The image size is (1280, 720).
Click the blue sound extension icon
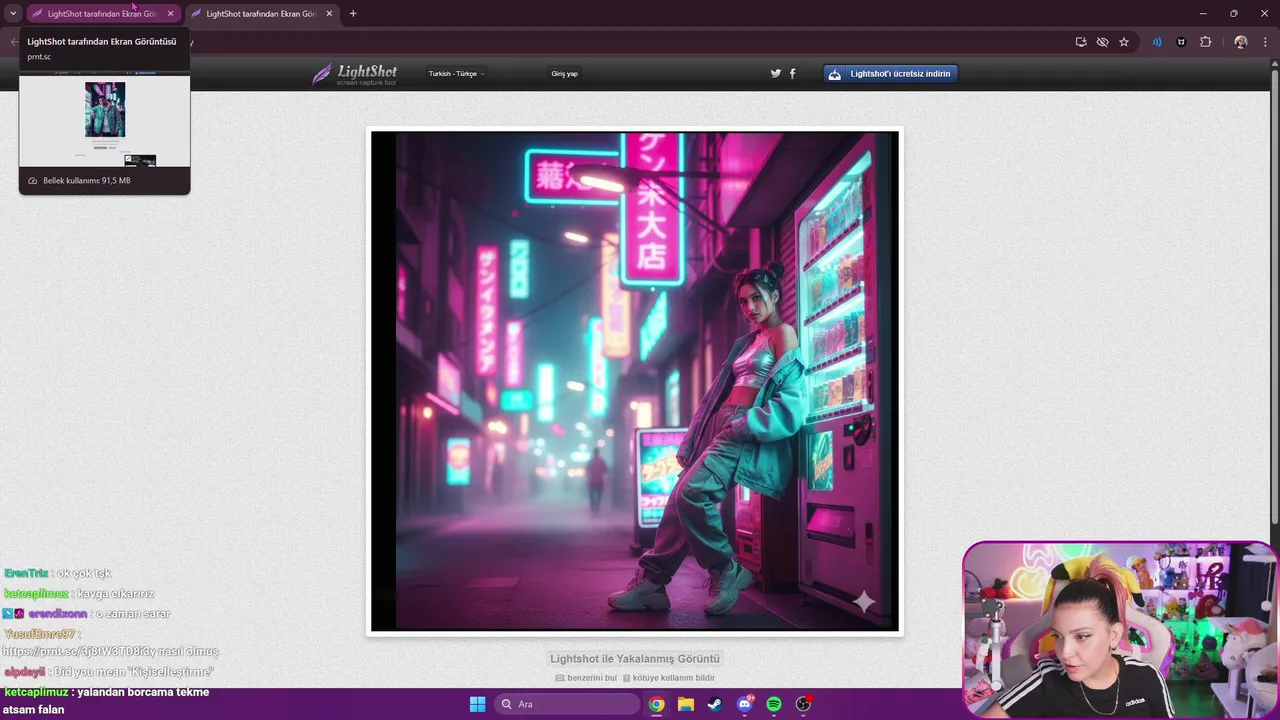pos(1157,42)
